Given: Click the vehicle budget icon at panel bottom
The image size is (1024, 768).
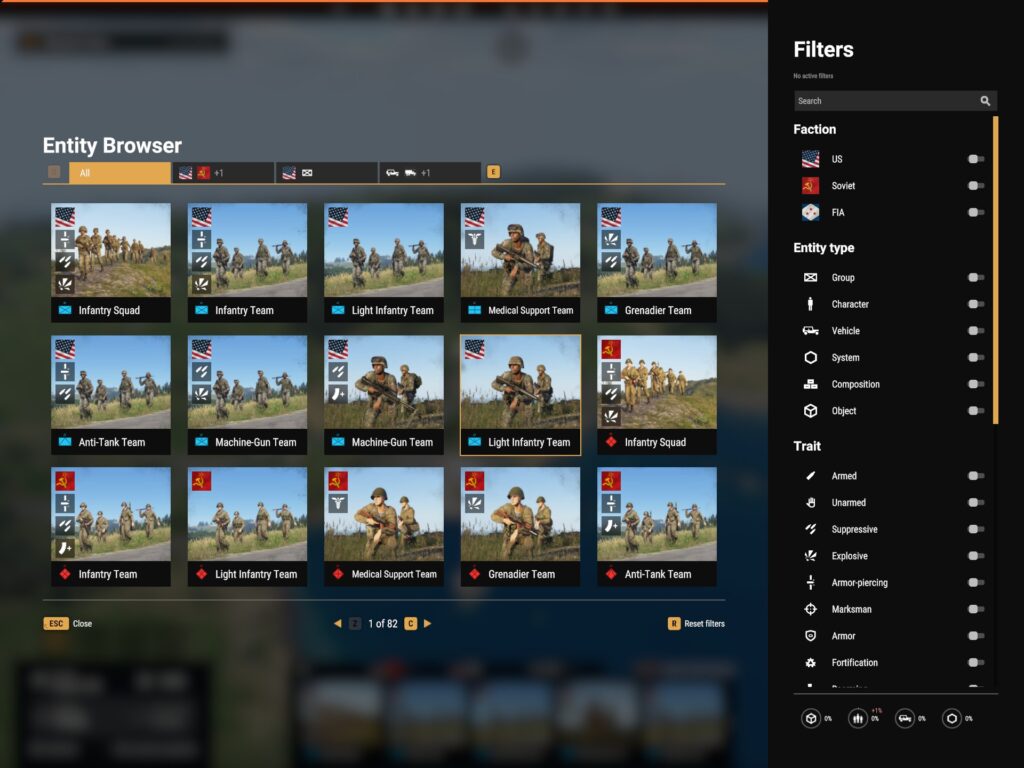Looking at the screenshot, I should [904, 718].
